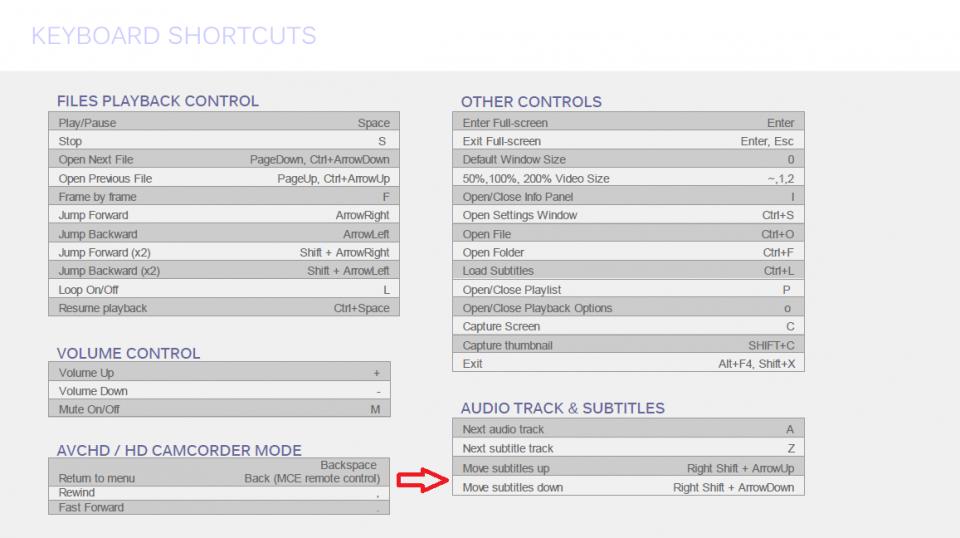Select the Enter Full-screen row
The image size is (960, 538).
(628, 123)
